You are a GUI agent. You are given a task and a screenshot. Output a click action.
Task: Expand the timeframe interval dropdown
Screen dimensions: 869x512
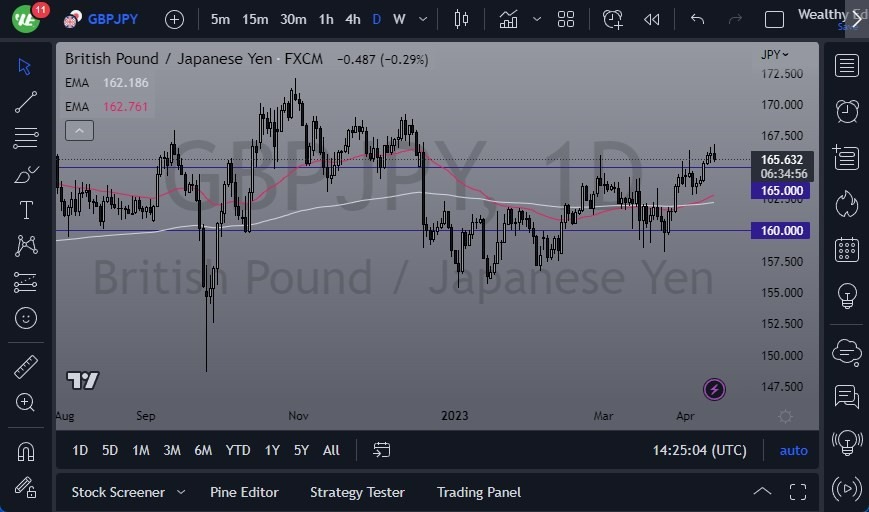423,19
